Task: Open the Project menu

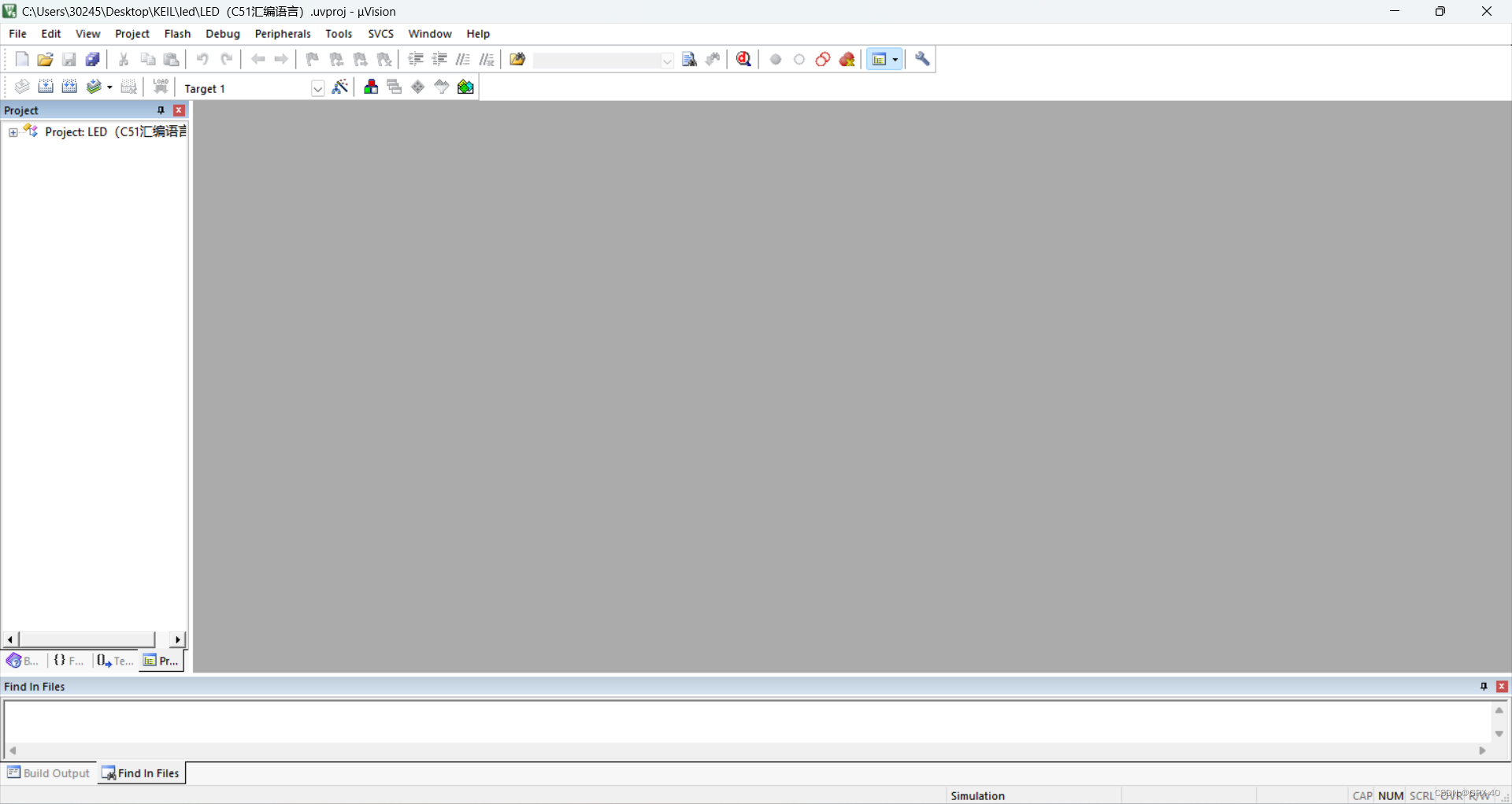Action: 132,34
